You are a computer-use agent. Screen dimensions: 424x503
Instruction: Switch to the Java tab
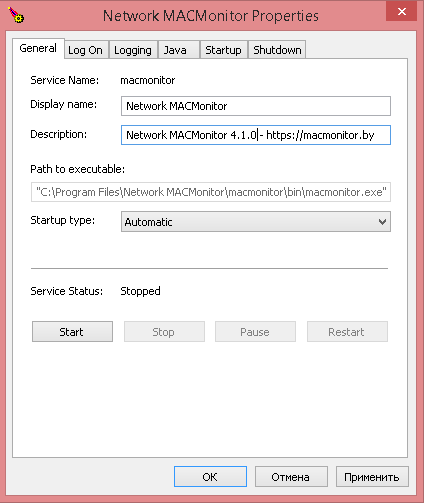179,50
